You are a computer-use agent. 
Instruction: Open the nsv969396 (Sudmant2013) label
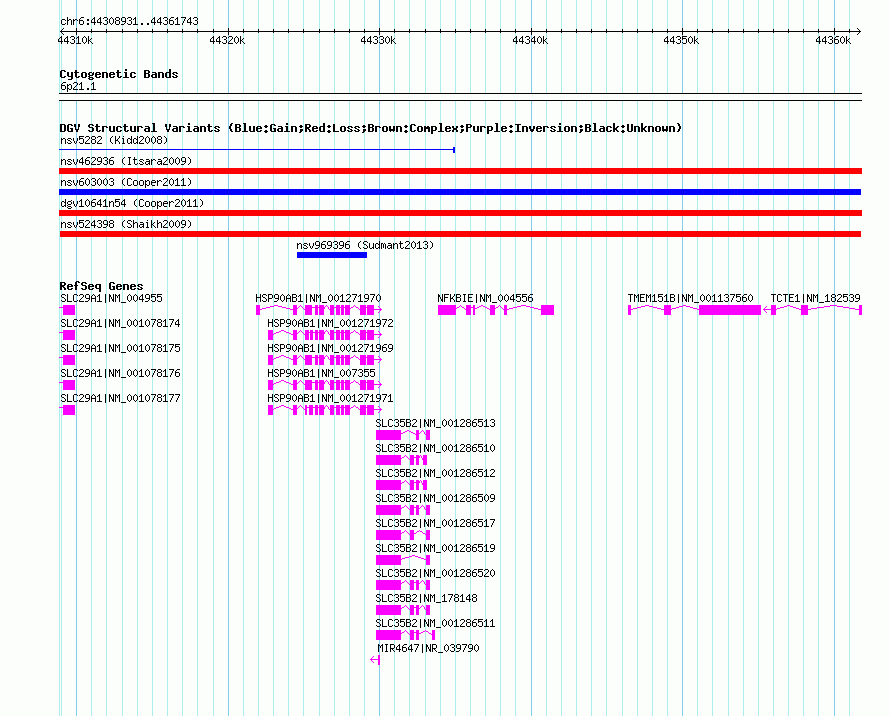coord(365,245)
